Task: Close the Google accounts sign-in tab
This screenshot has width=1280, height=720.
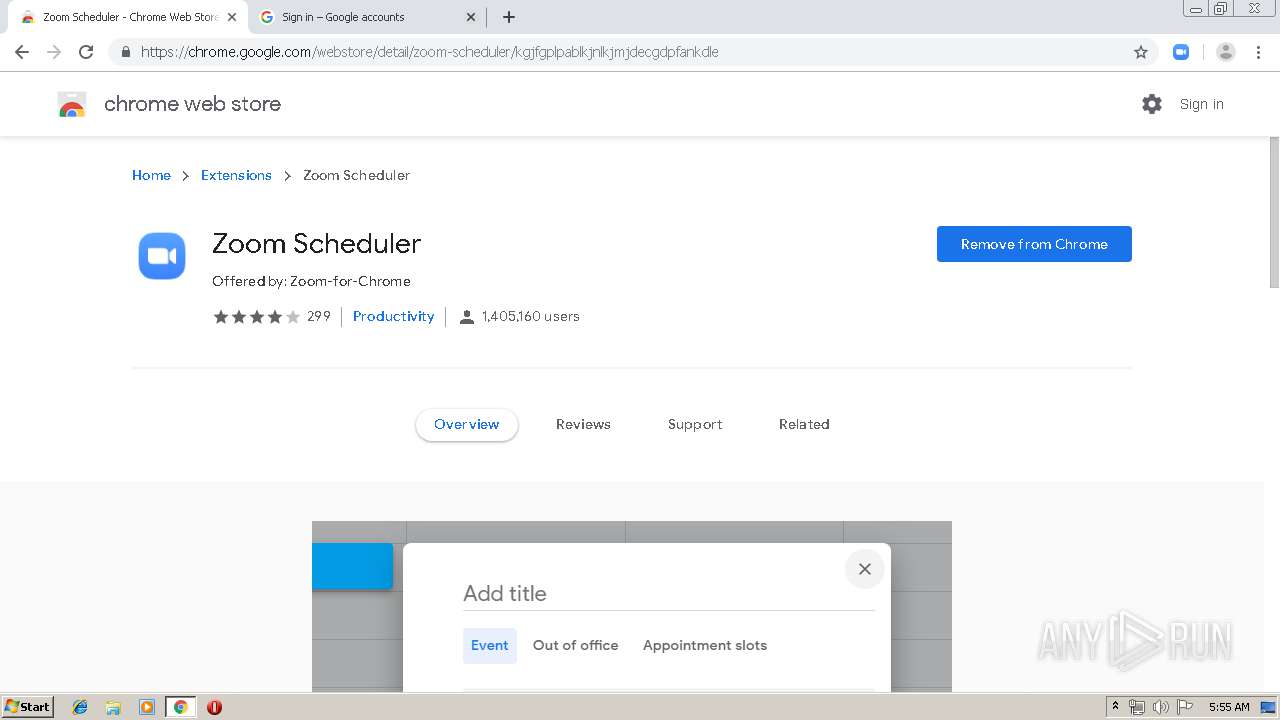Action: [x=471, y=17]
